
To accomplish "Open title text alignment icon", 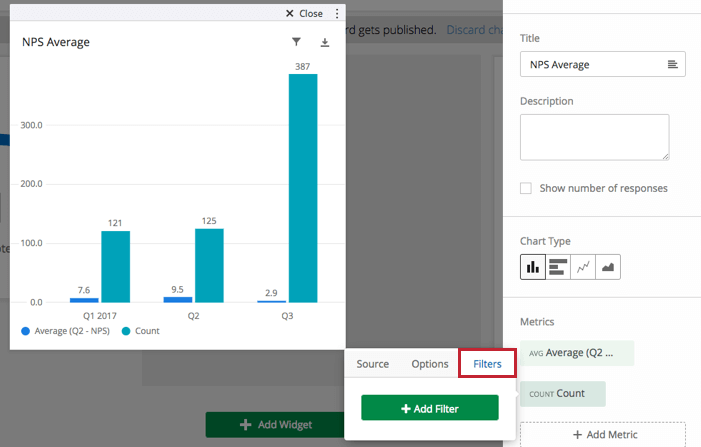I will (672, 64).
